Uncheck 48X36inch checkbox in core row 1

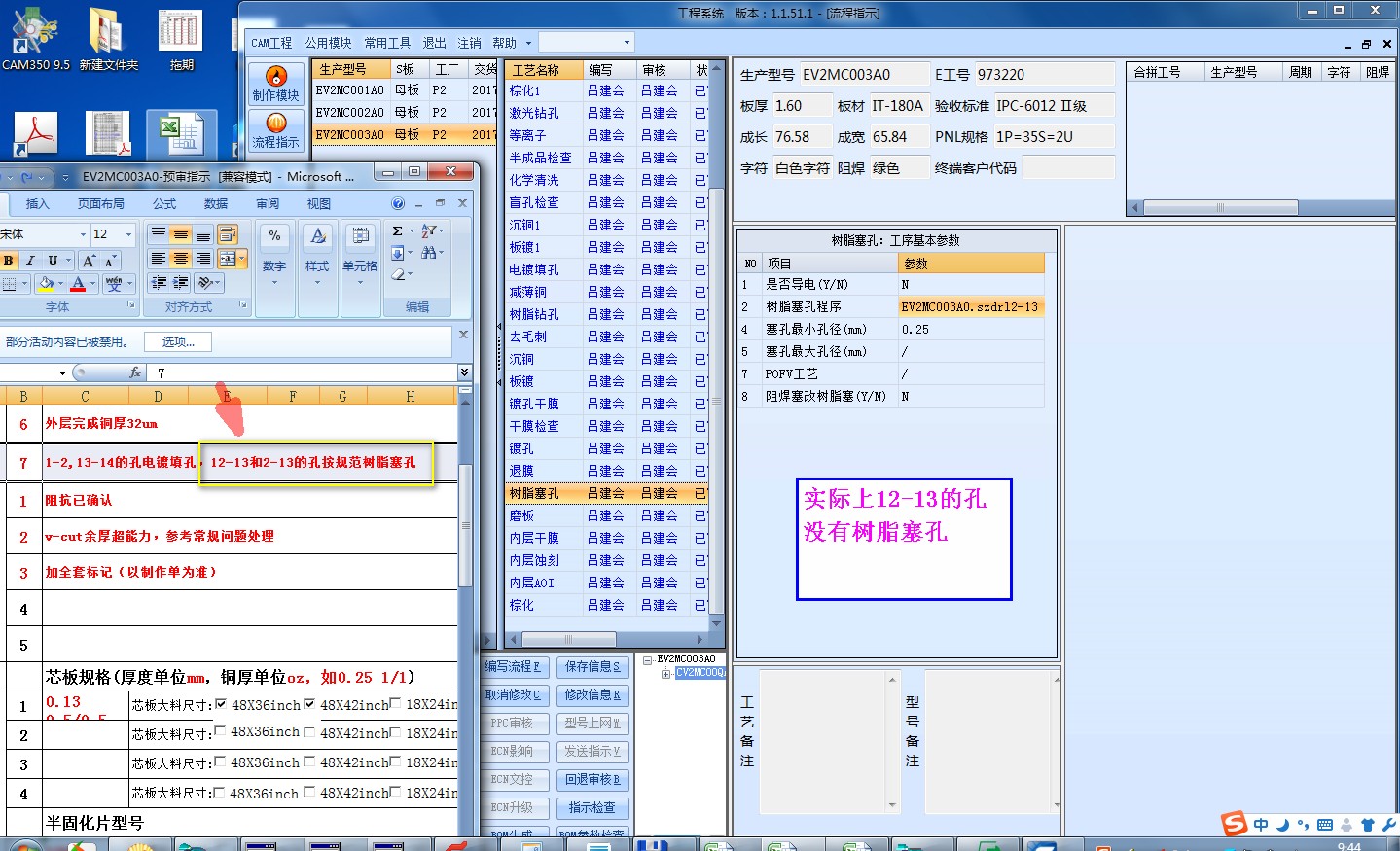221,704
